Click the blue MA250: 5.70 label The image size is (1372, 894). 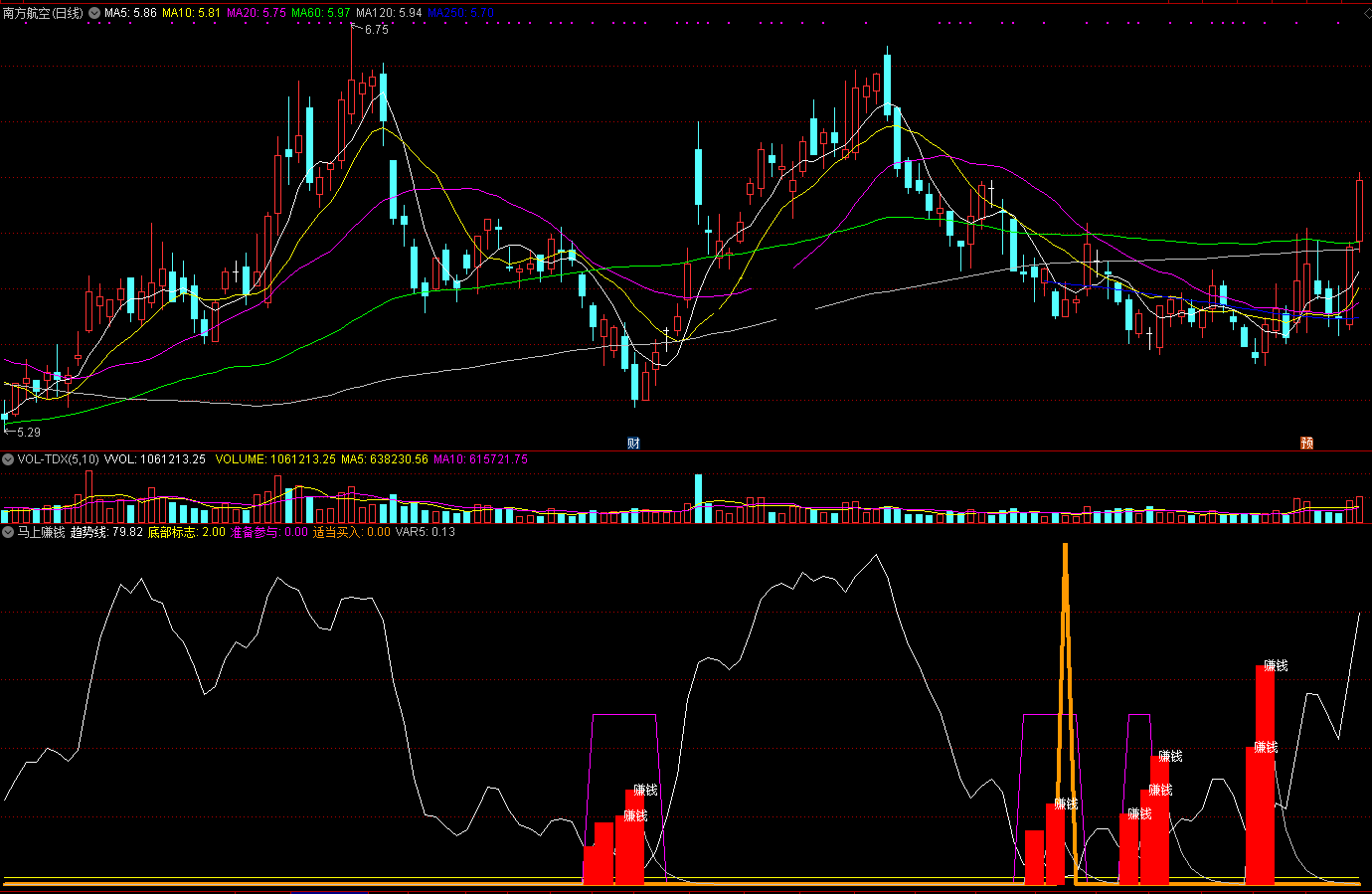[x=460, y=13]
